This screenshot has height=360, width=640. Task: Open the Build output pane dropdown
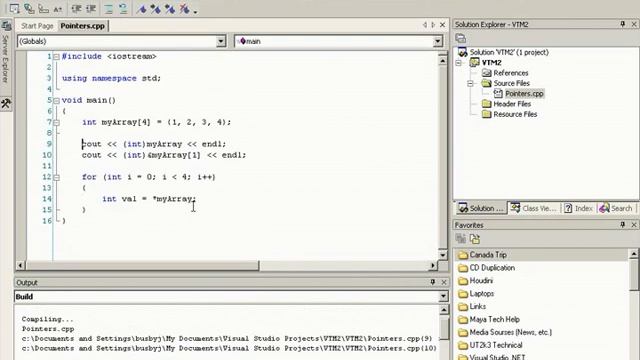(x=443, y=297)
